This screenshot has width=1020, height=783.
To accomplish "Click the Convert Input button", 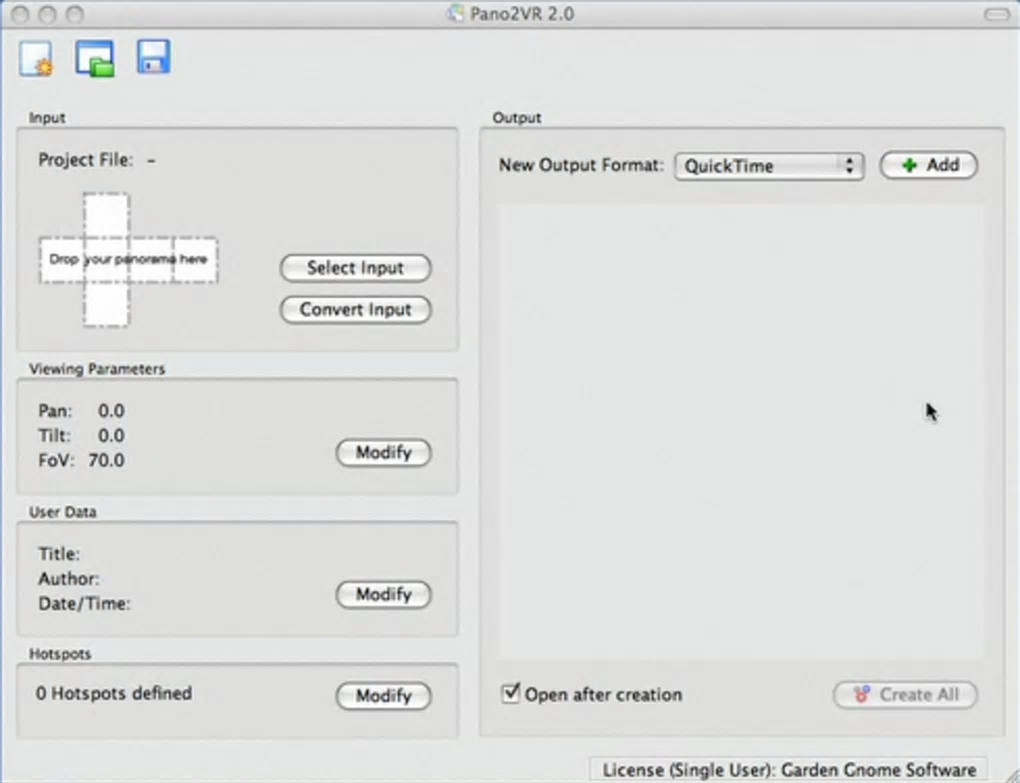I will pos(355,310).
